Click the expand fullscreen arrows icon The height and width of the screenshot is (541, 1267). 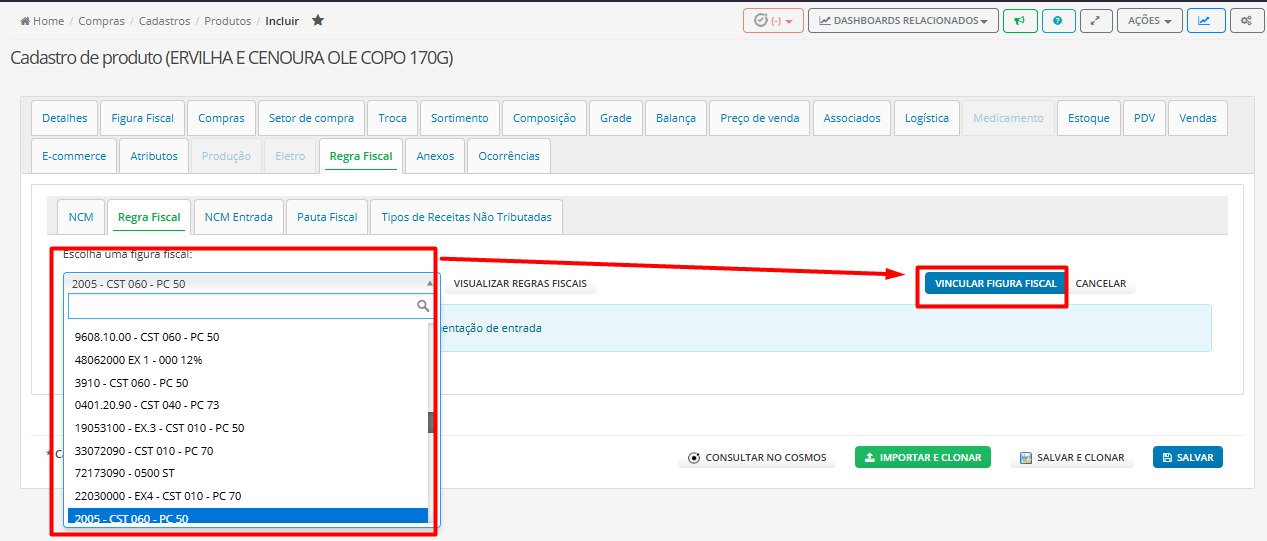click(1096, 21)
